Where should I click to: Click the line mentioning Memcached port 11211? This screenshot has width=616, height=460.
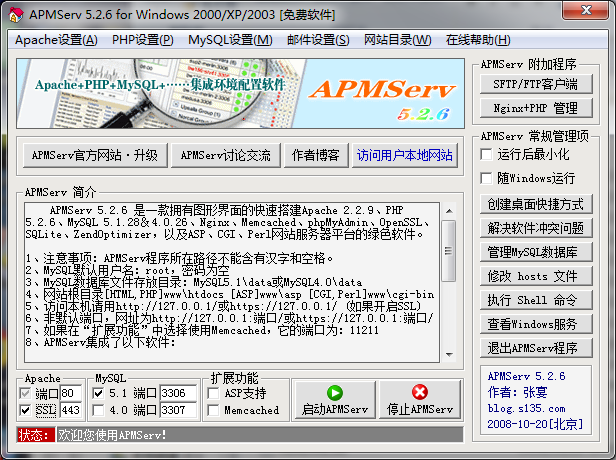[202, 330]
